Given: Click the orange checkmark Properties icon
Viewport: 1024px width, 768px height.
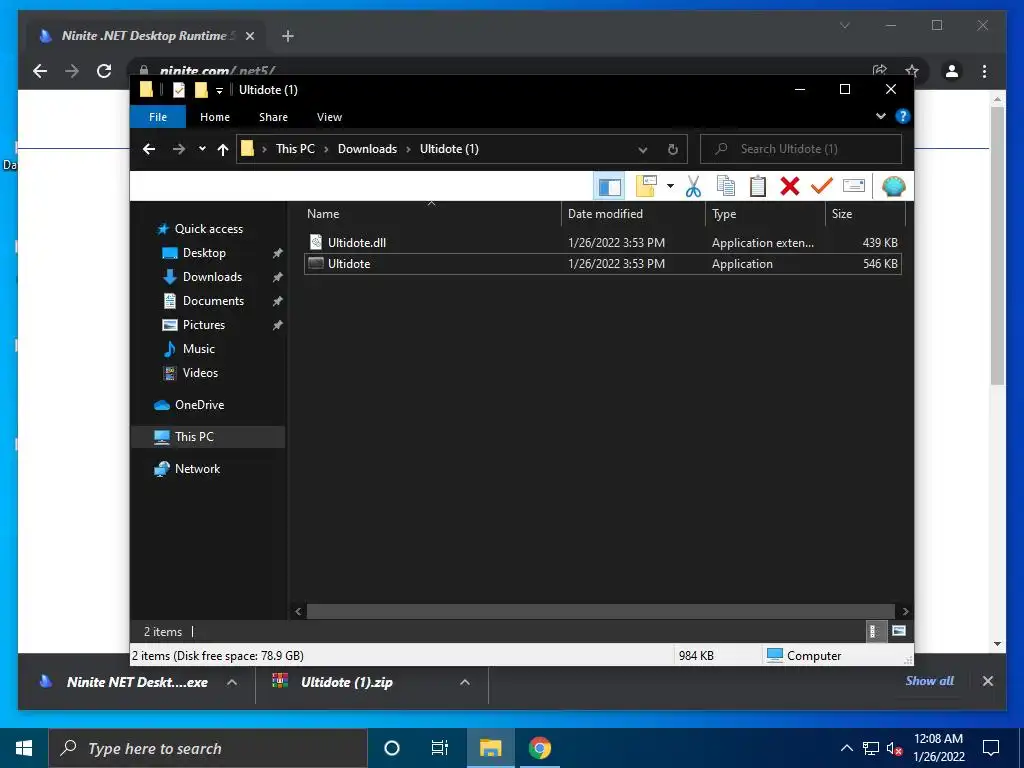Looking at the screenshot, I should pos(822,186).
